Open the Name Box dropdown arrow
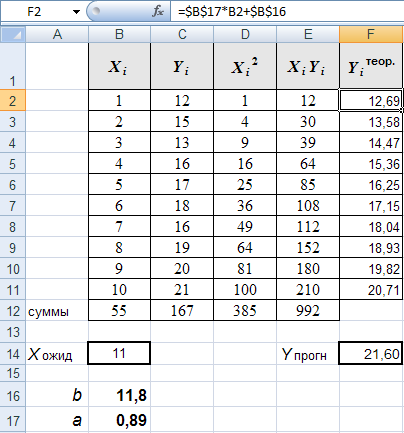Image resolution: width=404 pixels, height=433 pixels. (76, 12)
